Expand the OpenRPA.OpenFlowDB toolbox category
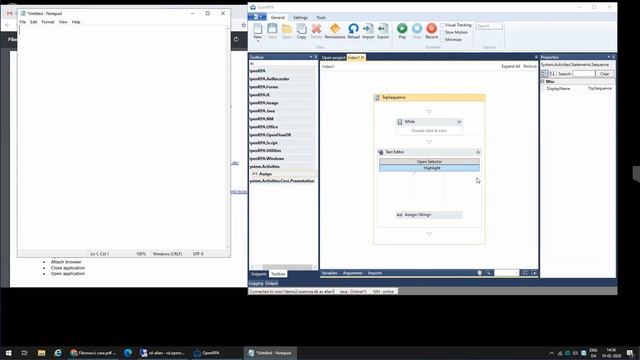Screen dimensions: 640x360 point(282,135)
